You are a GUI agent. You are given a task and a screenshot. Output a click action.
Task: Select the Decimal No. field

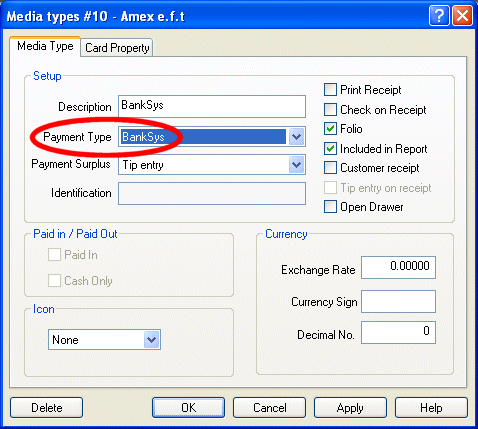(398, 332)
